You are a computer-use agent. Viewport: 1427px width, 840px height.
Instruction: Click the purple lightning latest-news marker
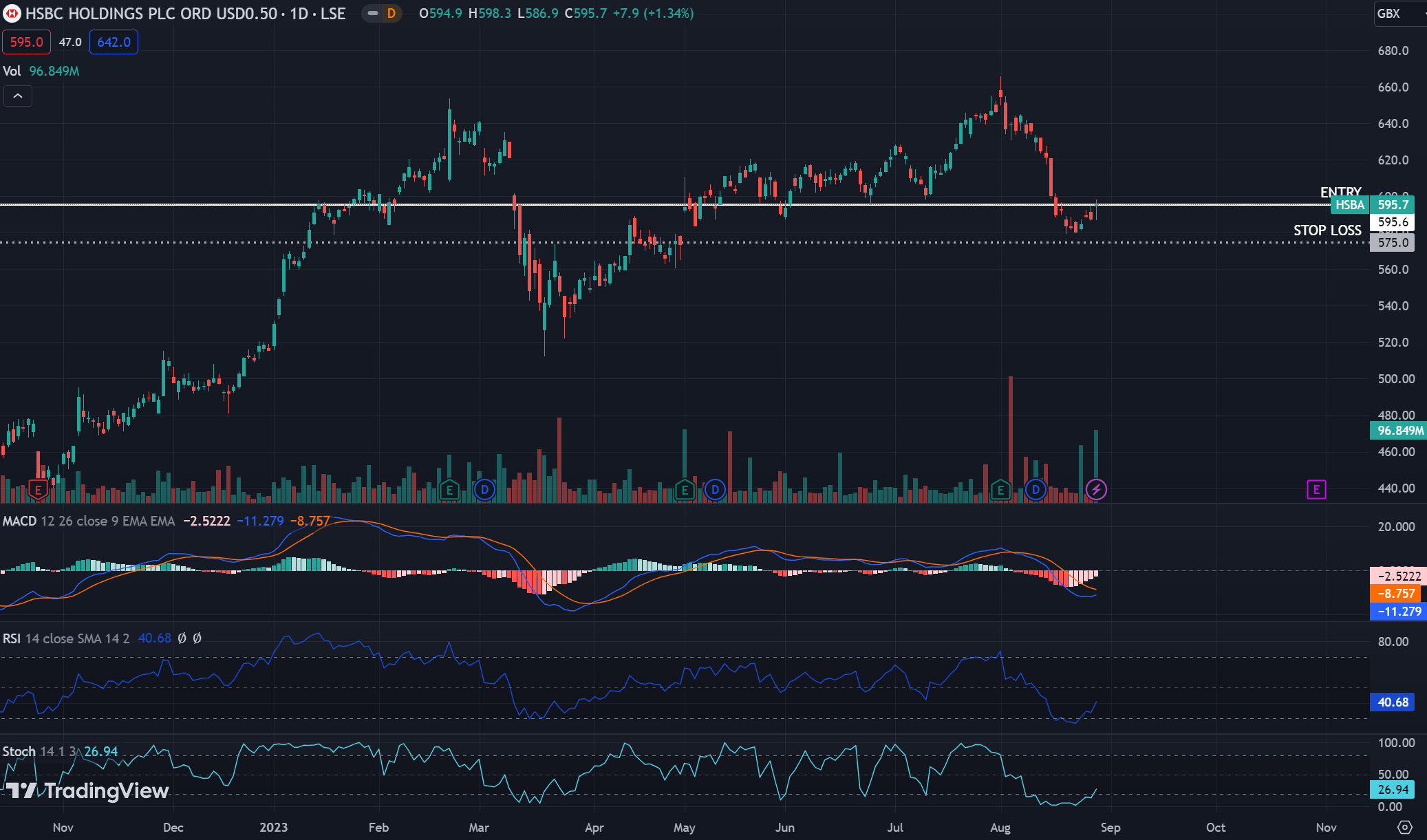(x=1095, y=490)
